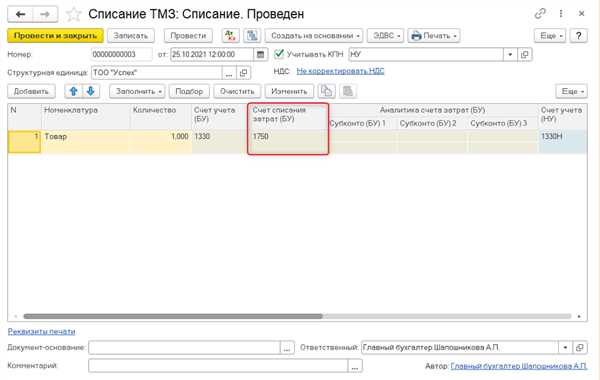600x380 pixels.
Task: Open table Еще menu above the grid
Action: point(571,91)
